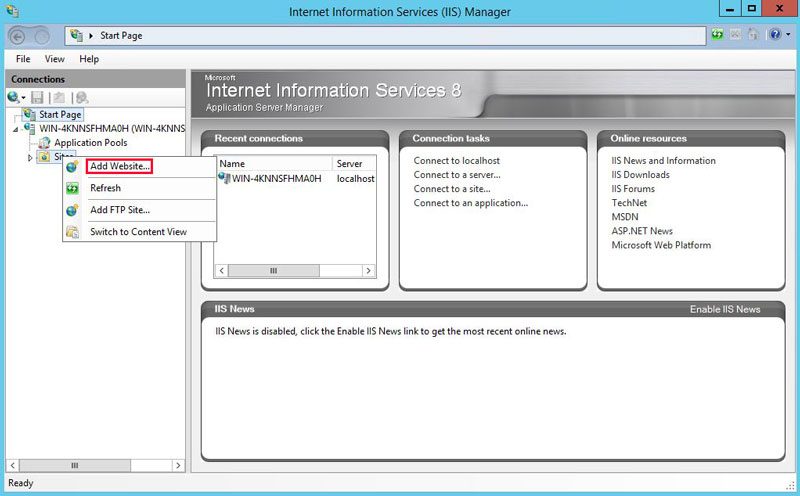
Task: Select the WIN-4KNNSFHMA0H server node
Action: click(112, 129)
